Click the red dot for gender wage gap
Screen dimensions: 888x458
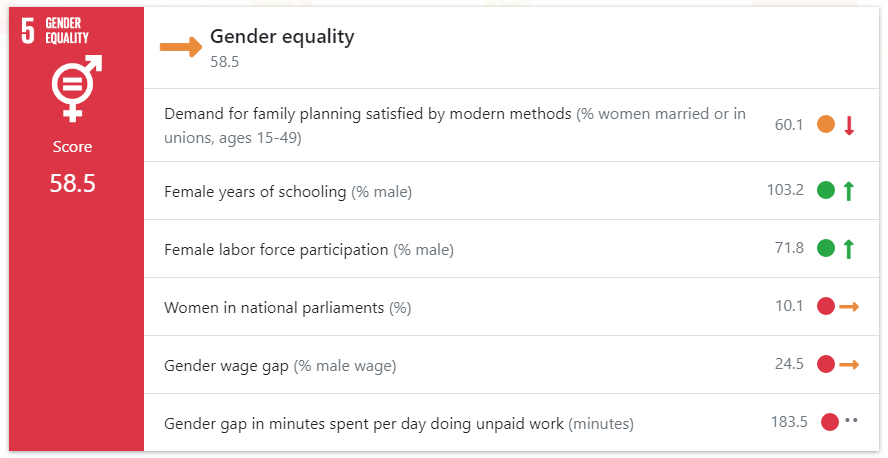pyautogui.click(x=826, y=364)
